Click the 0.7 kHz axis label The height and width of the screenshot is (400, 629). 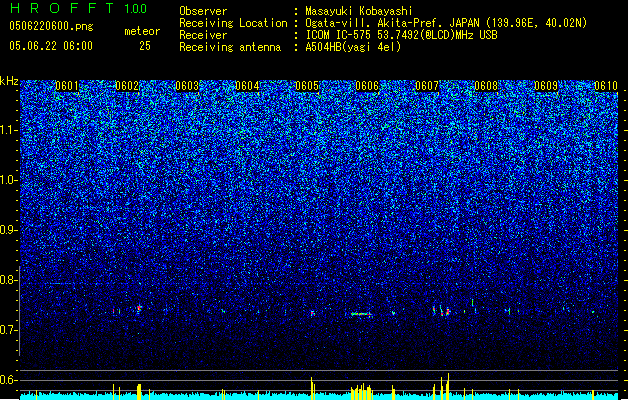(x=8, y=330)
